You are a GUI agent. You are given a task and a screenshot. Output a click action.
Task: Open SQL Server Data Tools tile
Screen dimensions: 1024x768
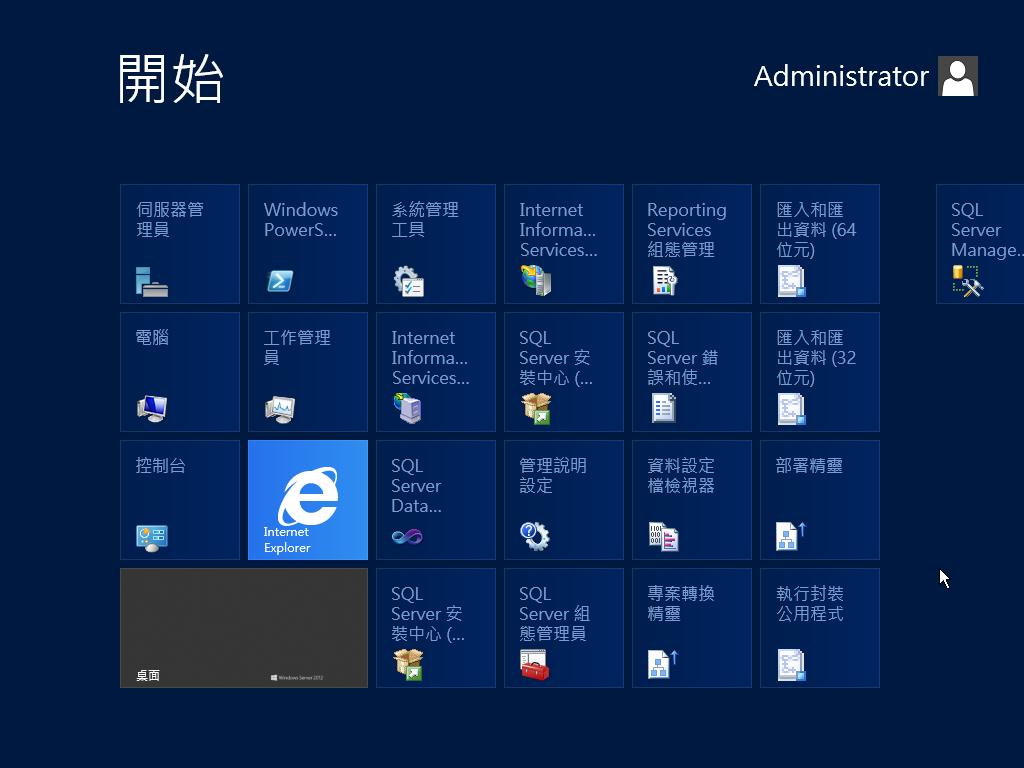pos(436,500)
